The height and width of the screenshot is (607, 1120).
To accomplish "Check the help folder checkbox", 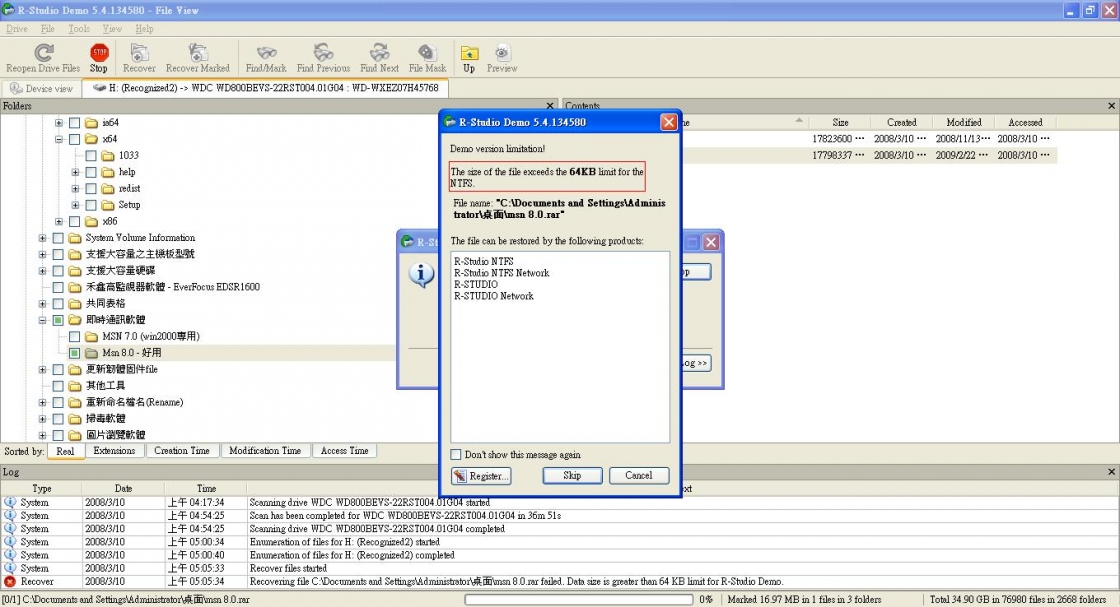I will point(91,172).
